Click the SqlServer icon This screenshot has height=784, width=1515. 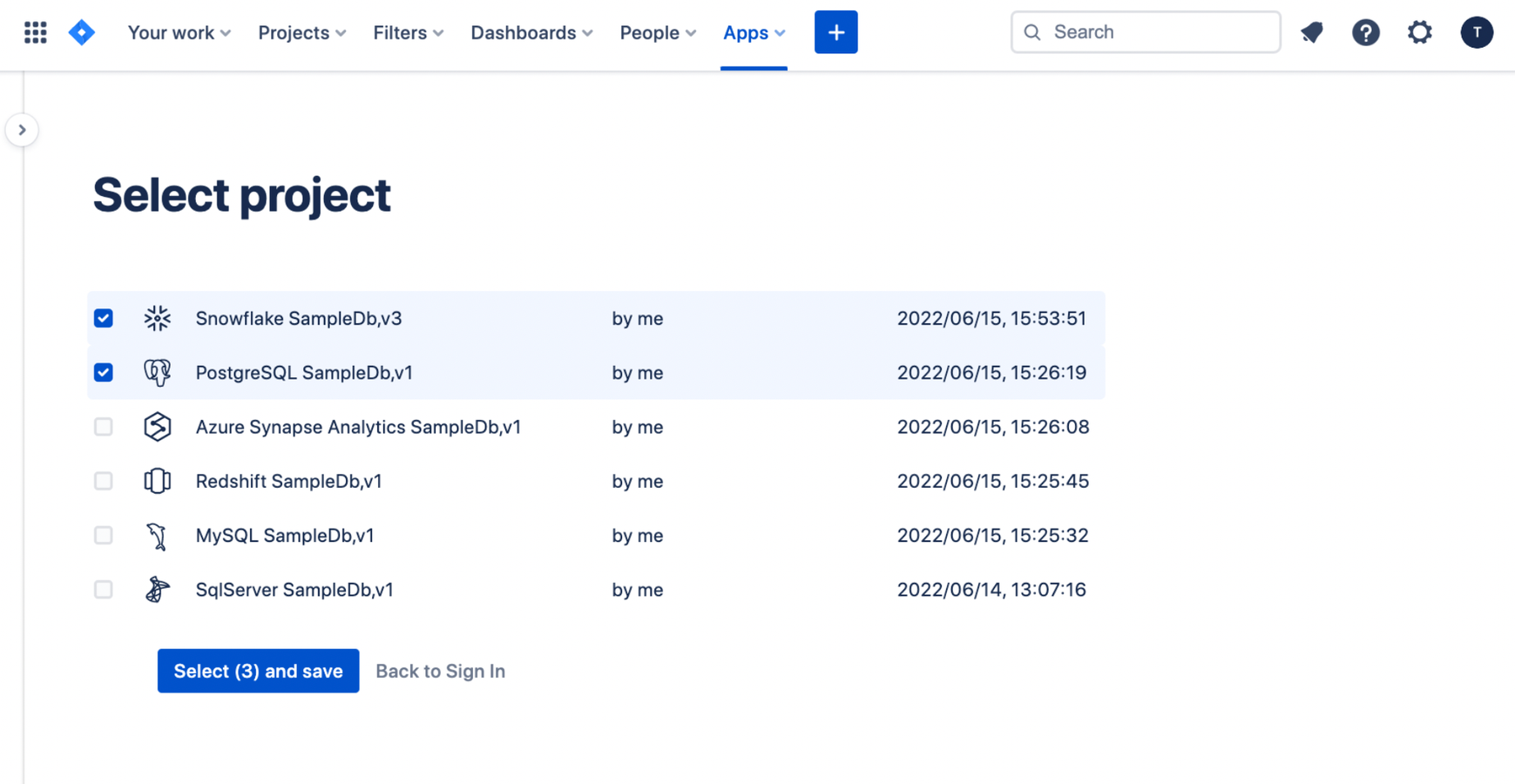158,590
